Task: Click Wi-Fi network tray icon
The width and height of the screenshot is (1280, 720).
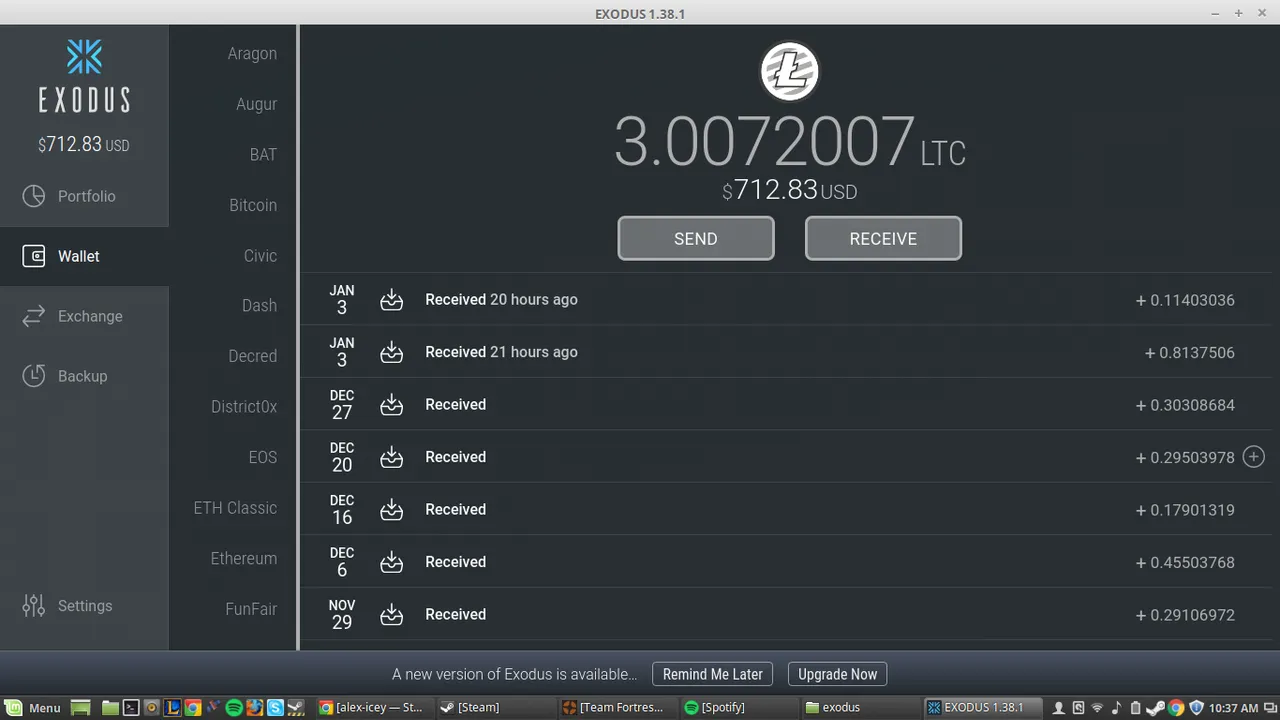Action: (1097, 708)
